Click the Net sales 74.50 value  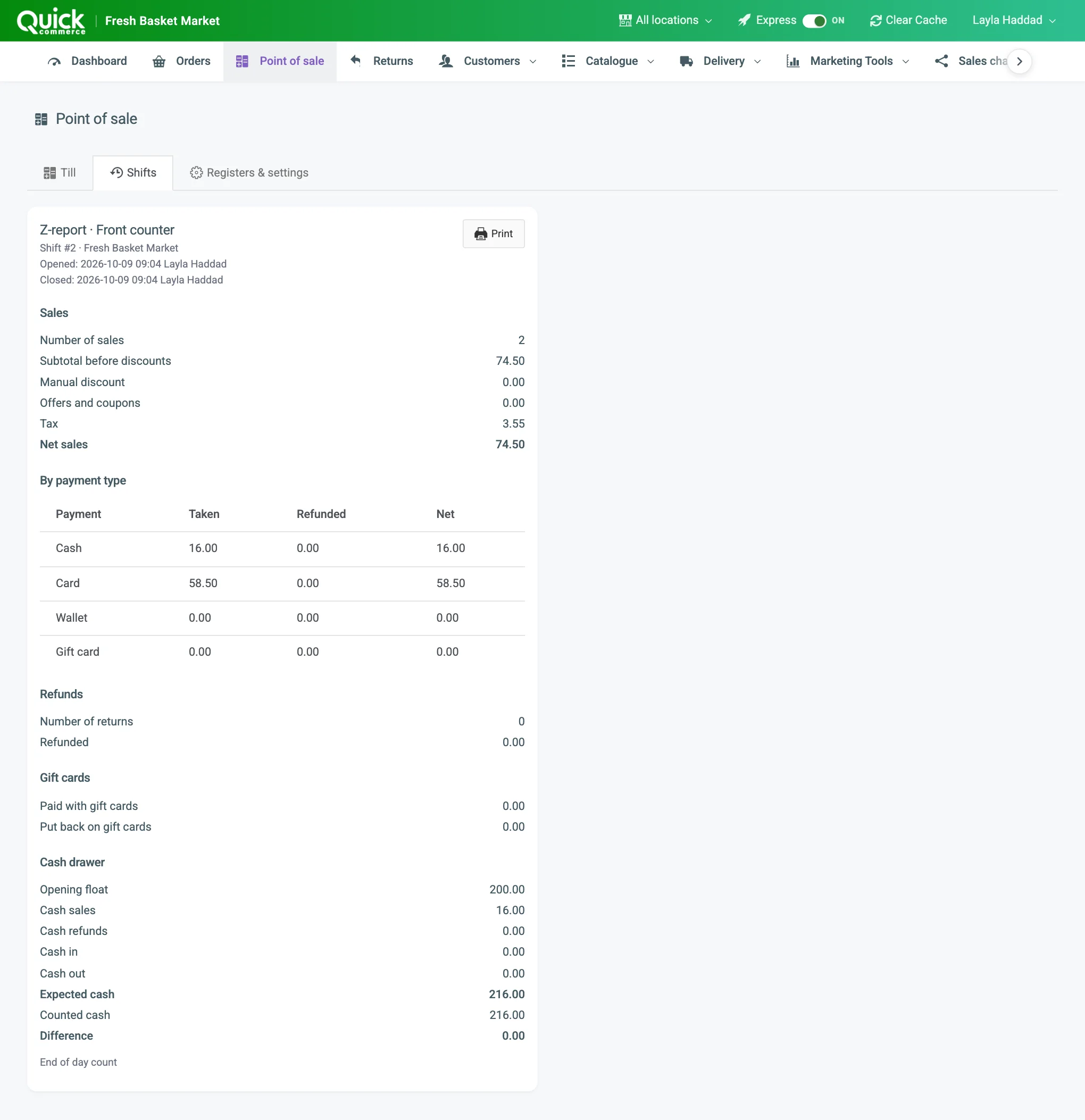coord(510,445)
